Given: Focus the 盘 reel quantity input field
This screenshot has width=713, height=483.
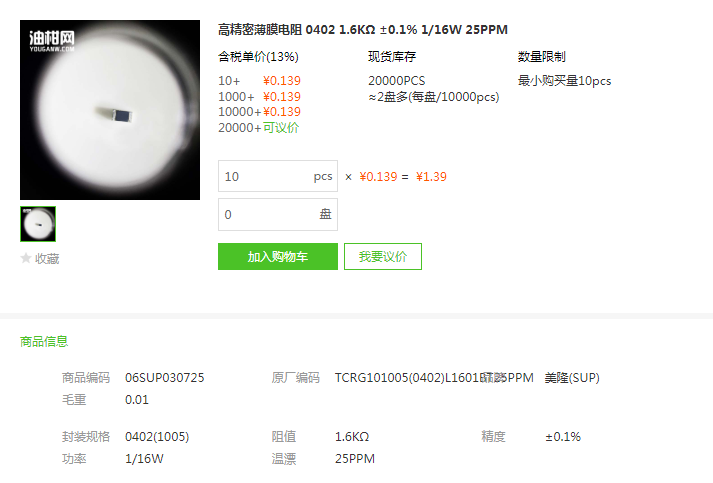Looking at the screenshot, I should click(278, 214).
